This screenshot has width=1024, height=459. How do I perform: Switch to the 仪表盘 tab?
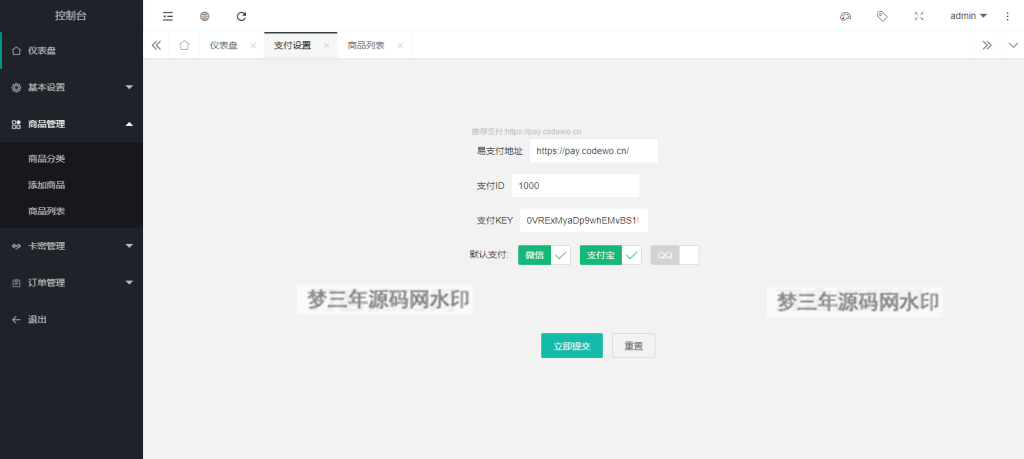(224, 46)
